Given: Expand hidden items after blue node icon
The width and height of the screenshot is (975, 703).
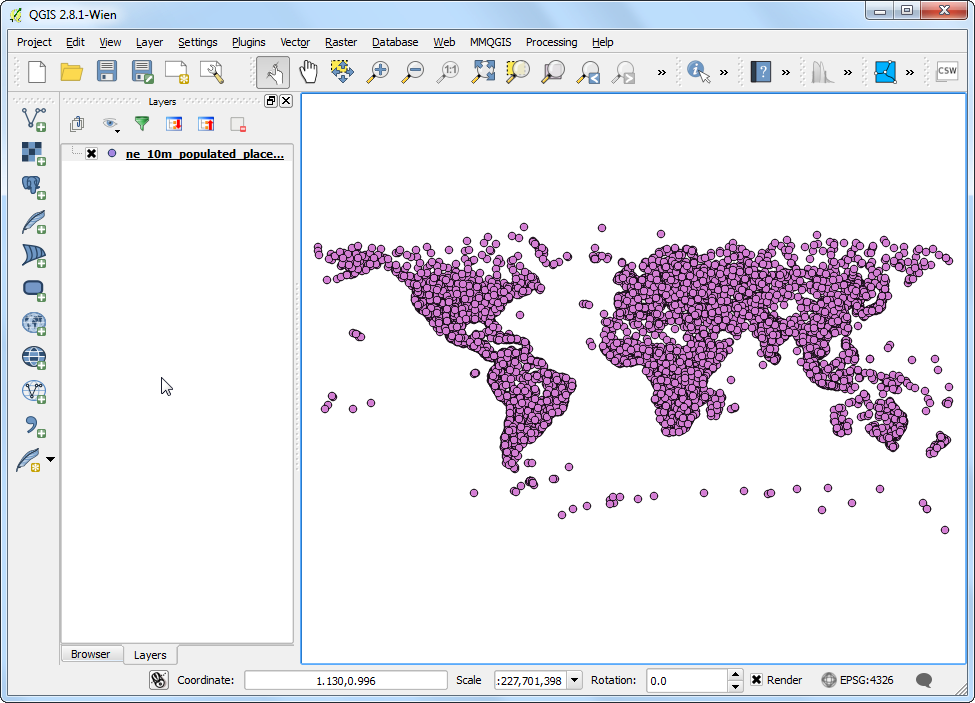Looking at the screenshot, I should (x=910, y=73).
